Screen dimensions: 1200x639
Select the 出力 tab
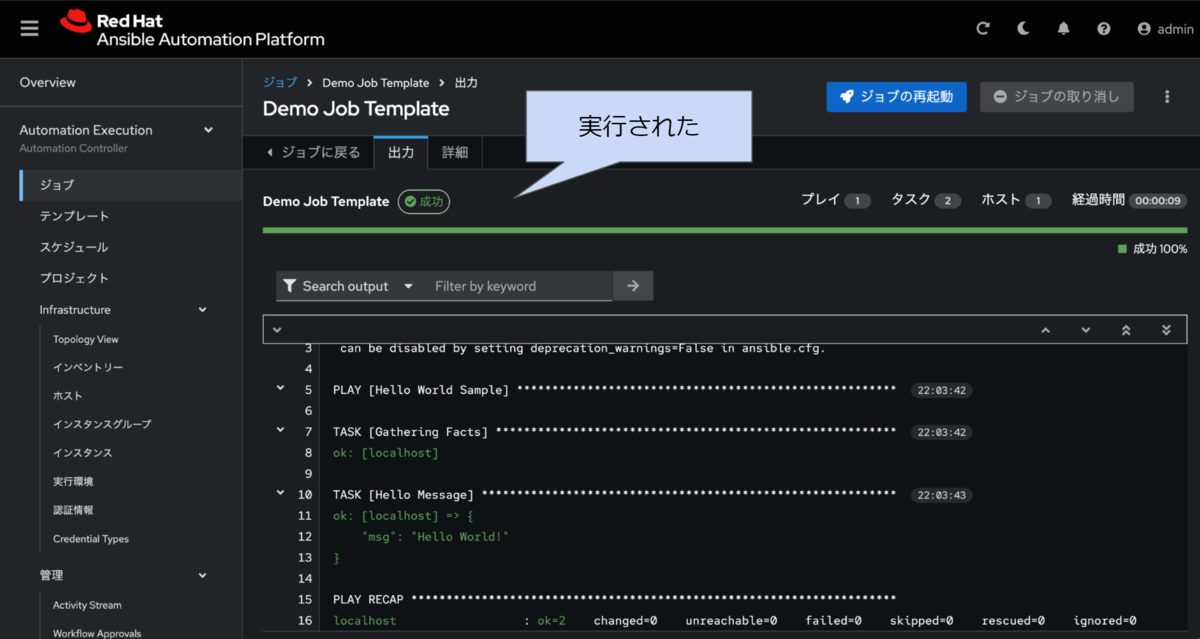click(x=401, y=153)
